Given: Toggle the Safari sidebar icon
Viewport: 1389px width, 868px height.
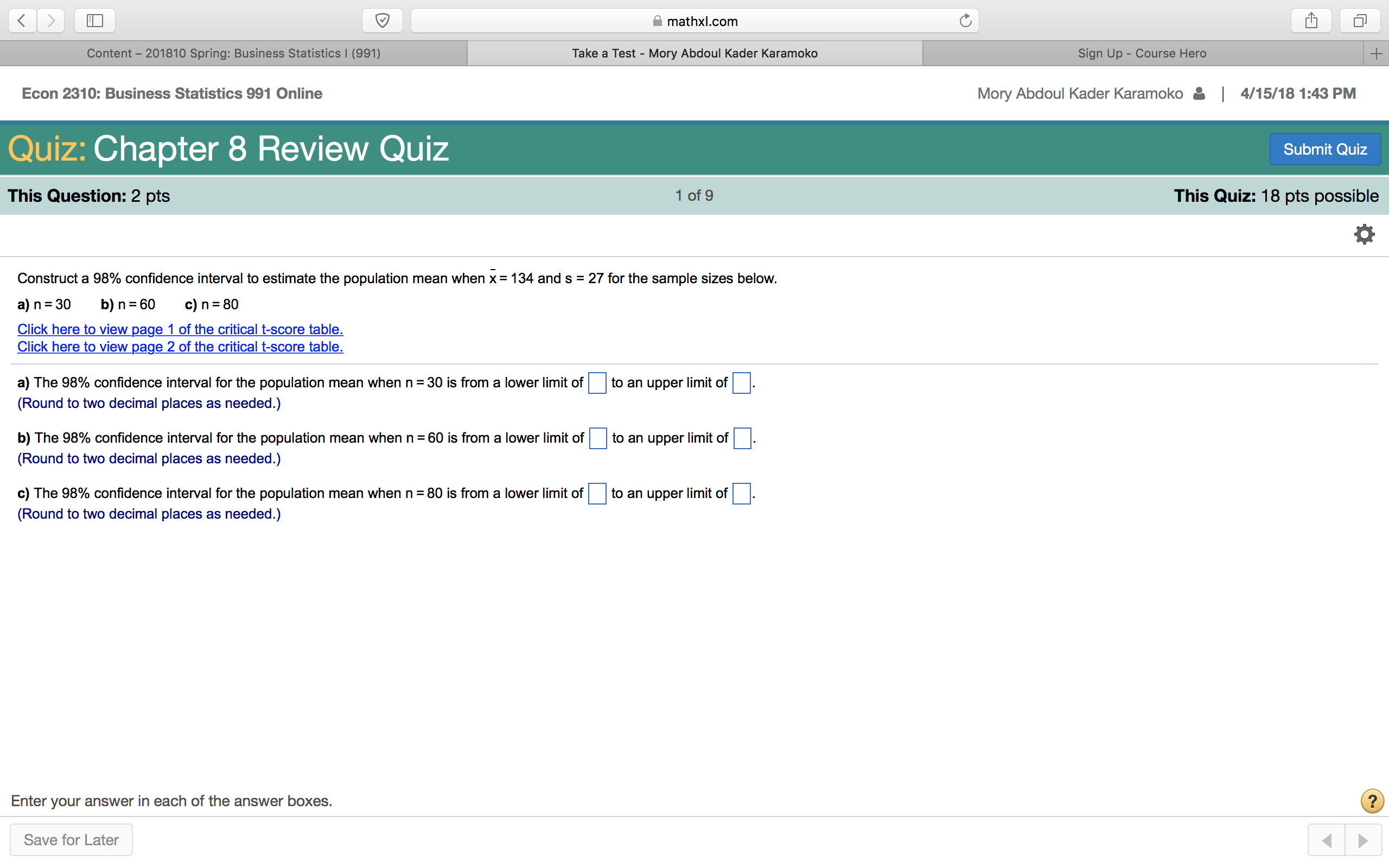Looking at the screenshot, I should (x=95, y=21).
